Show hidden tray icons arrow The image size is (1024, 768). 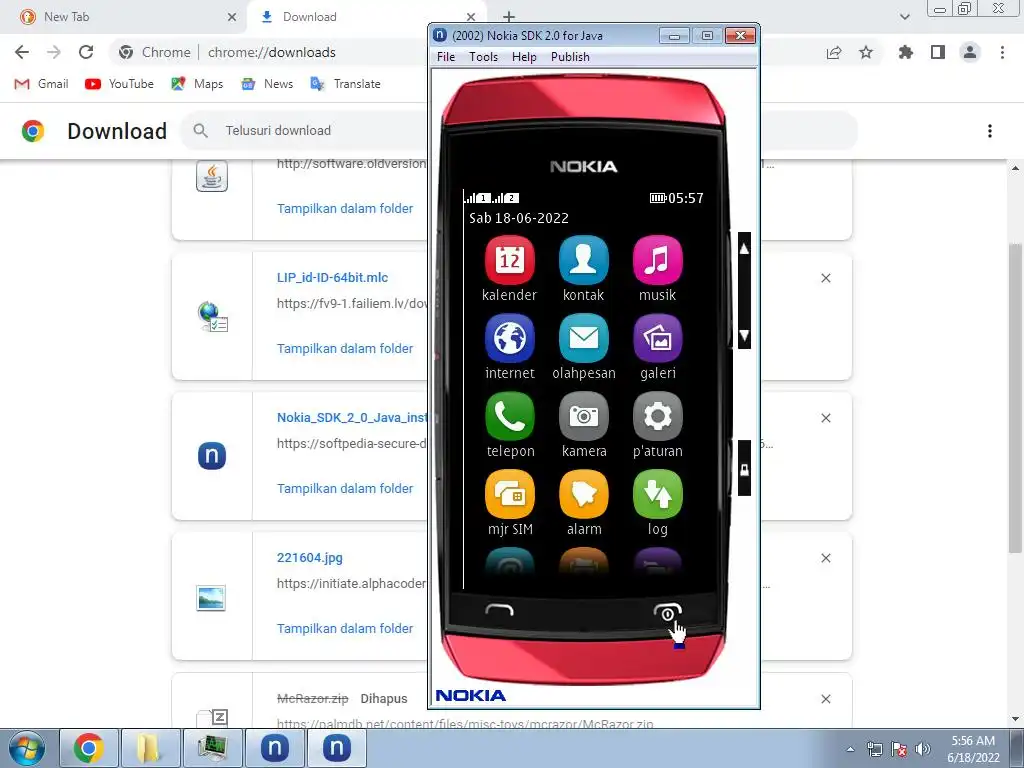[850, 749]
